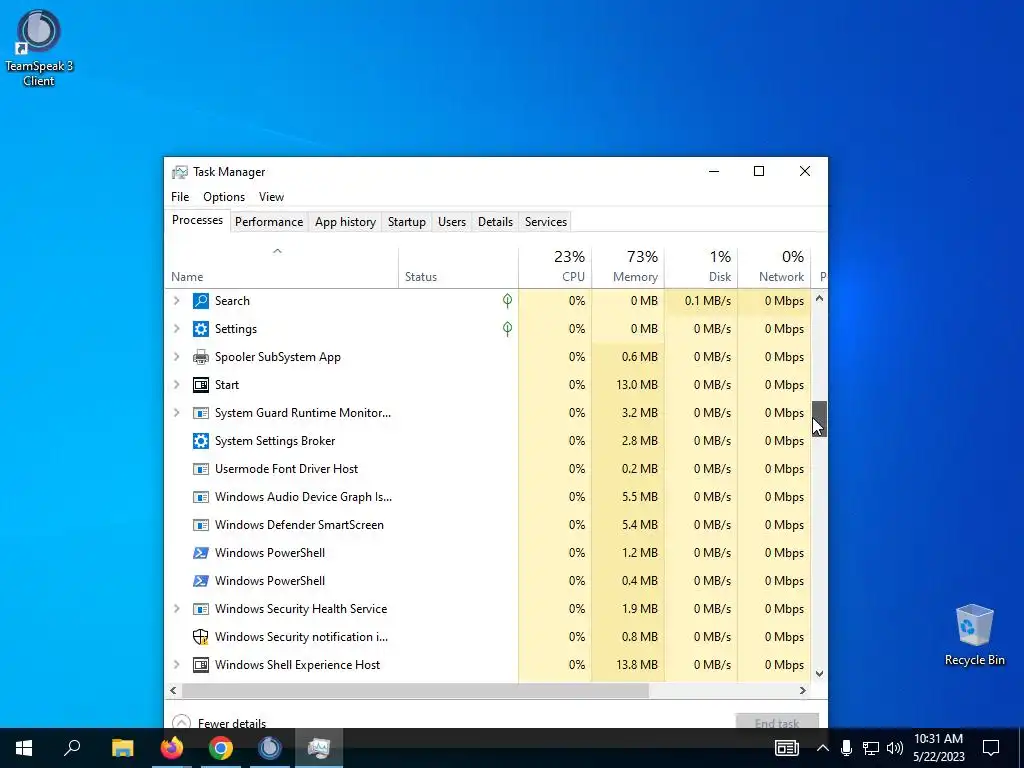
Task: Click the vertical scrollbar thumb in process list
Action: (820, 419)
